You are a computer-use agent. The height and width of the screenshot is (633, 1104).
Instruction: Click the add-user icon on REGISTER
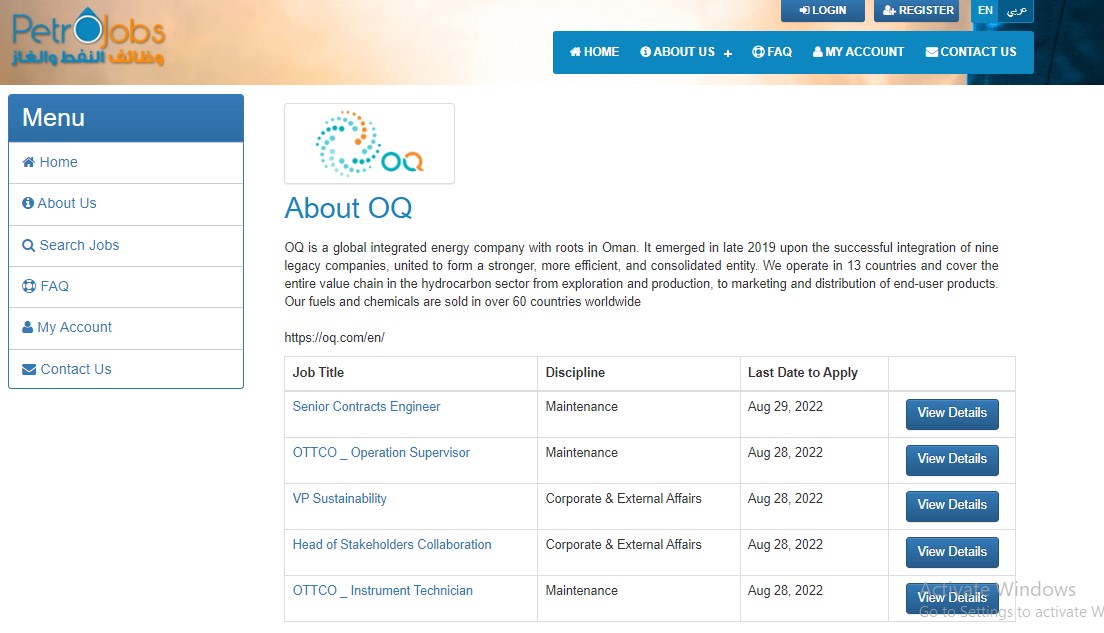point(889,11)
